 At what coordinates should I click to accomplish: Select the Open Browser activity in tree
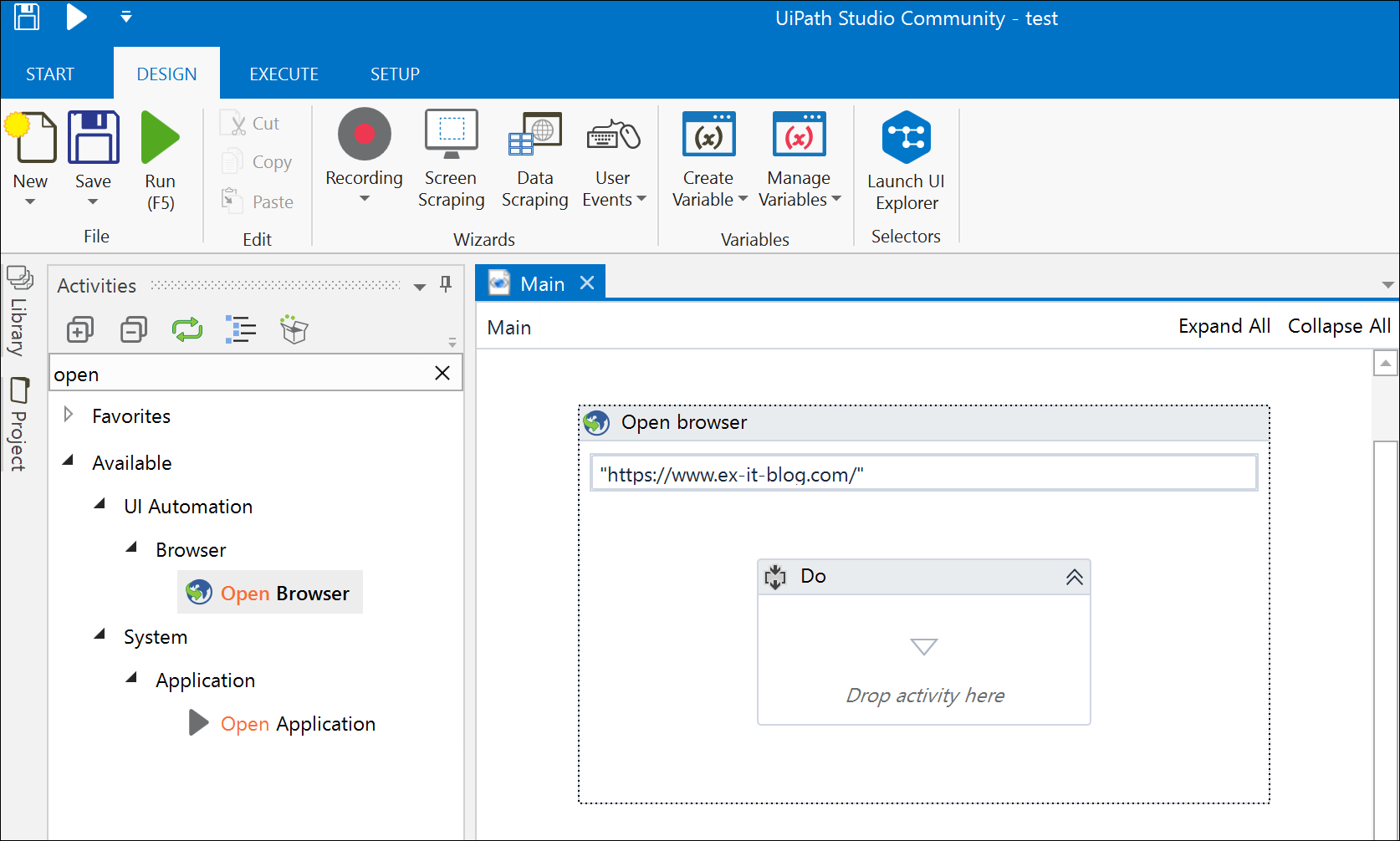coord(269,593)
